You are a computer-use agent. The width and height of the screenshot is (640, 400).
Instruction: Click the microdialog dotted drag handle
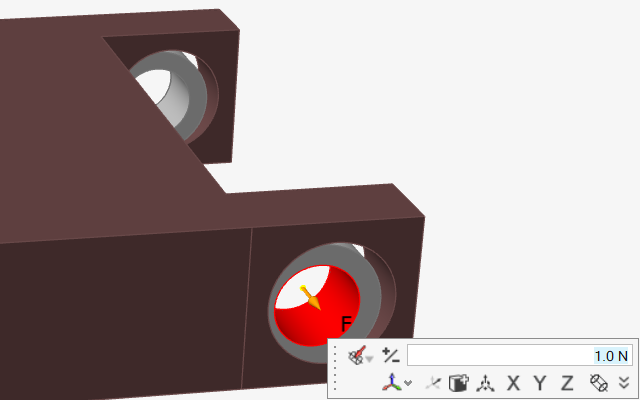pyautogui.click(x=335, y=369)
